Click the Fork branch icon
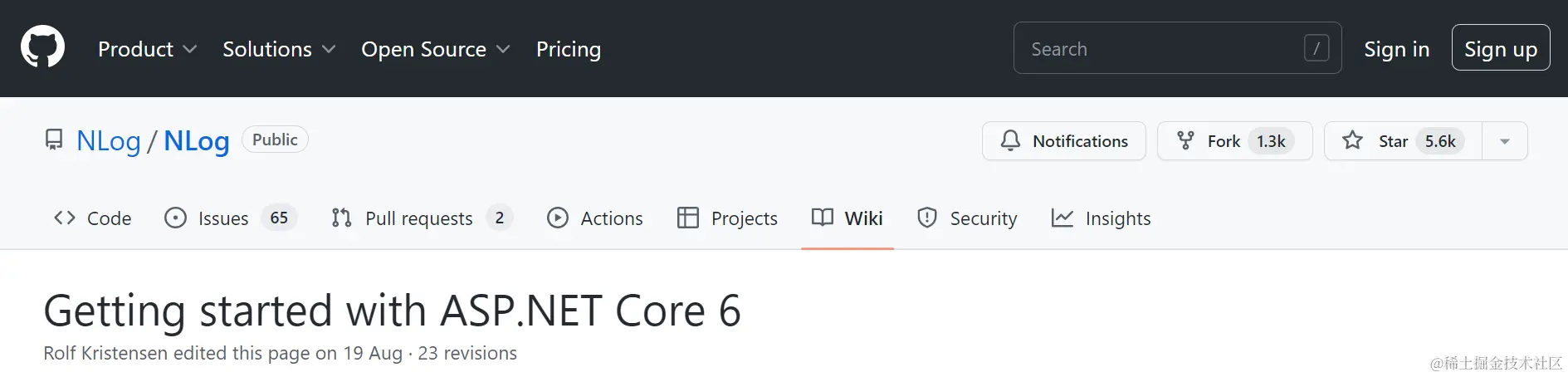Image resolution: width=1568 pixels, height=377 pixels. coord(1185,140)
